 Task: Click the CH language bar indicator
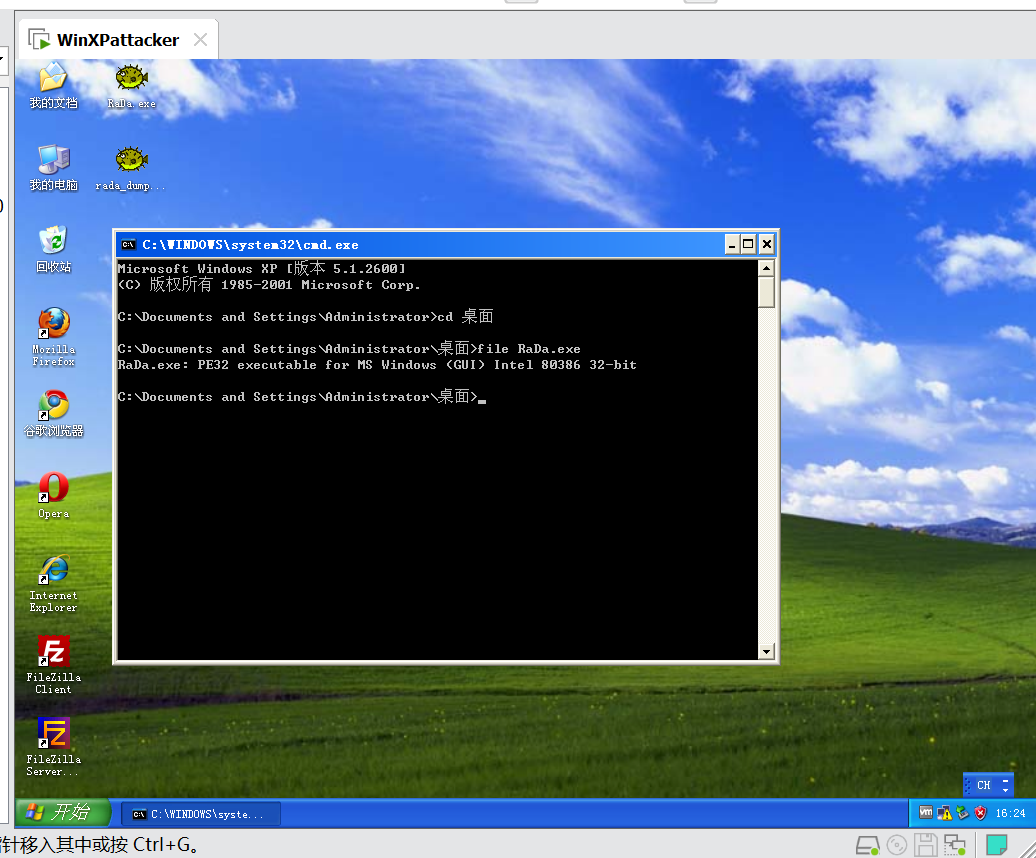tap(983, 785)
